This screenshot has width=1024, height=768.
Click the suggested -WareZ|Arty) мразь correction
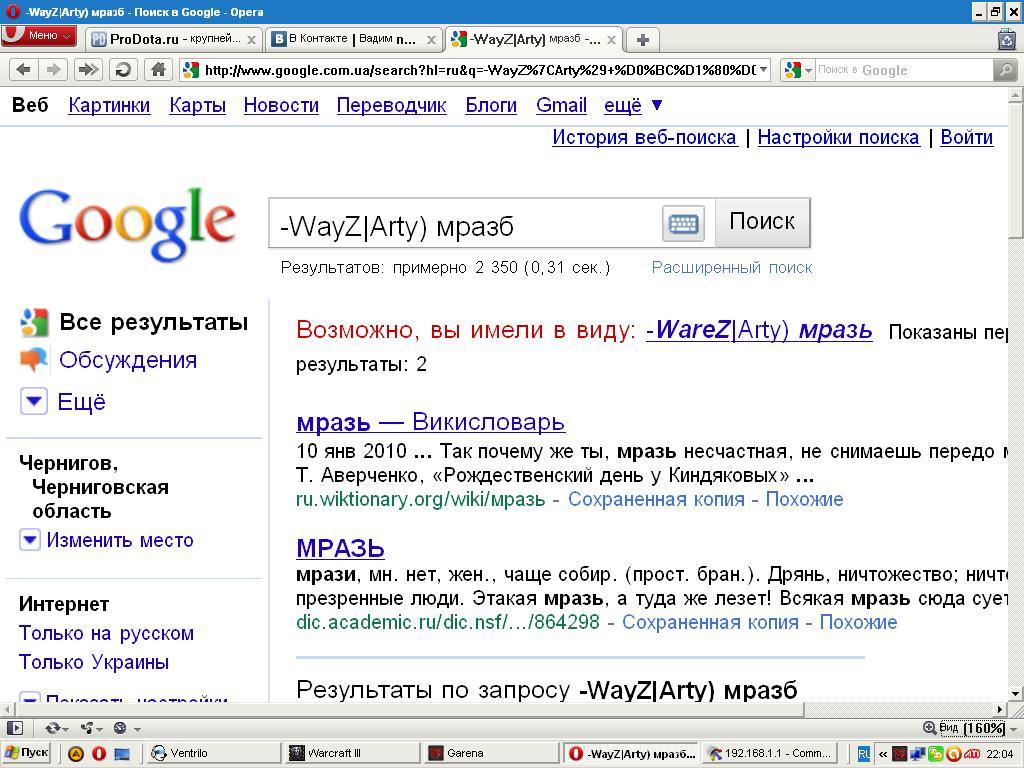click(x=759, y=330)
